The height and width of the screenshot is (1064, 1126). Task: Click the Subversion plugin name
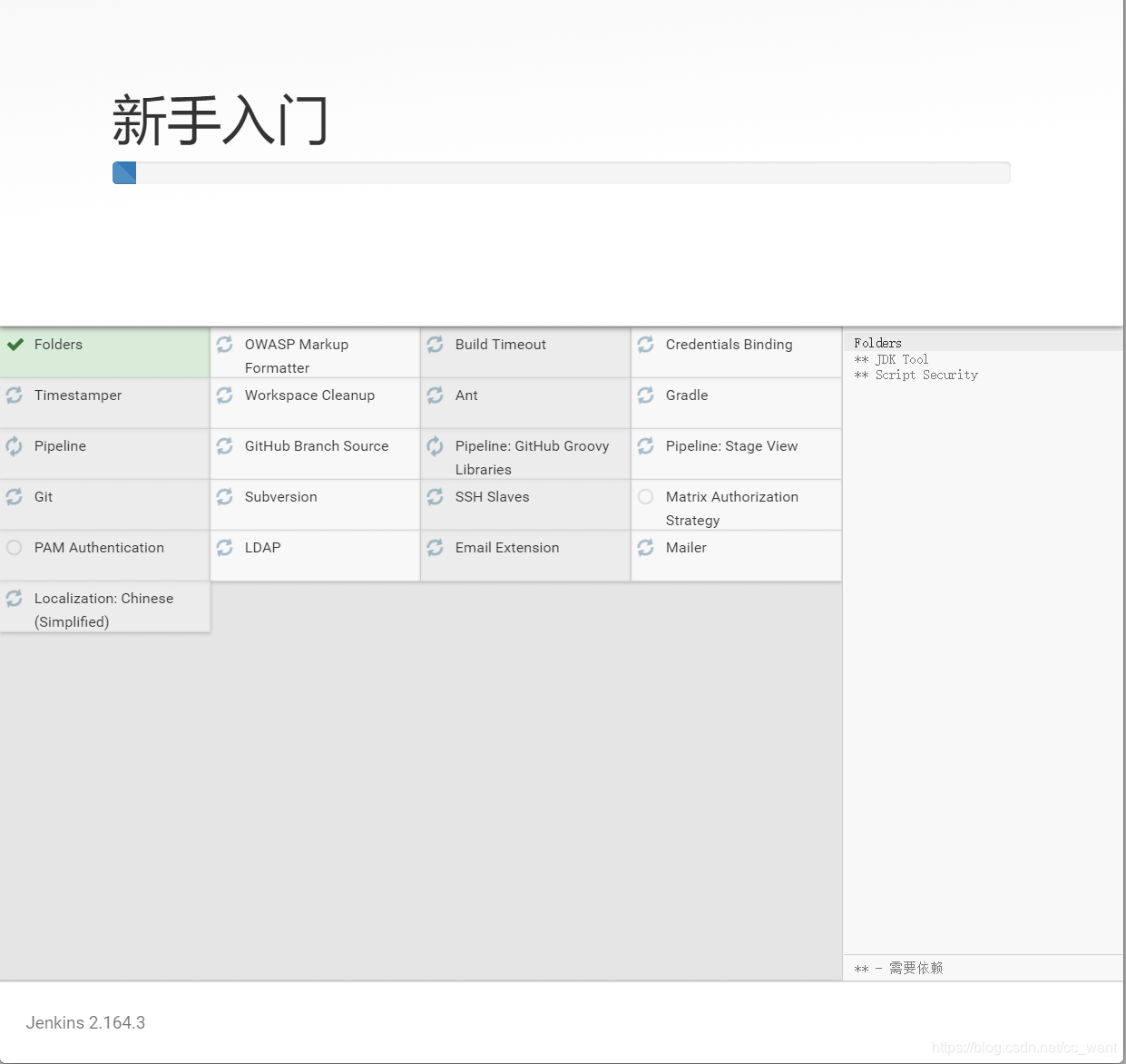[281, 497]
